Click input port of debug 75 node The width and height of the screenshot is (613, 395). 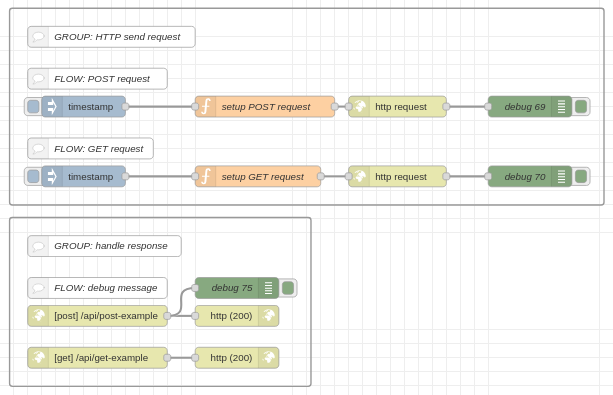click(195, 288)
